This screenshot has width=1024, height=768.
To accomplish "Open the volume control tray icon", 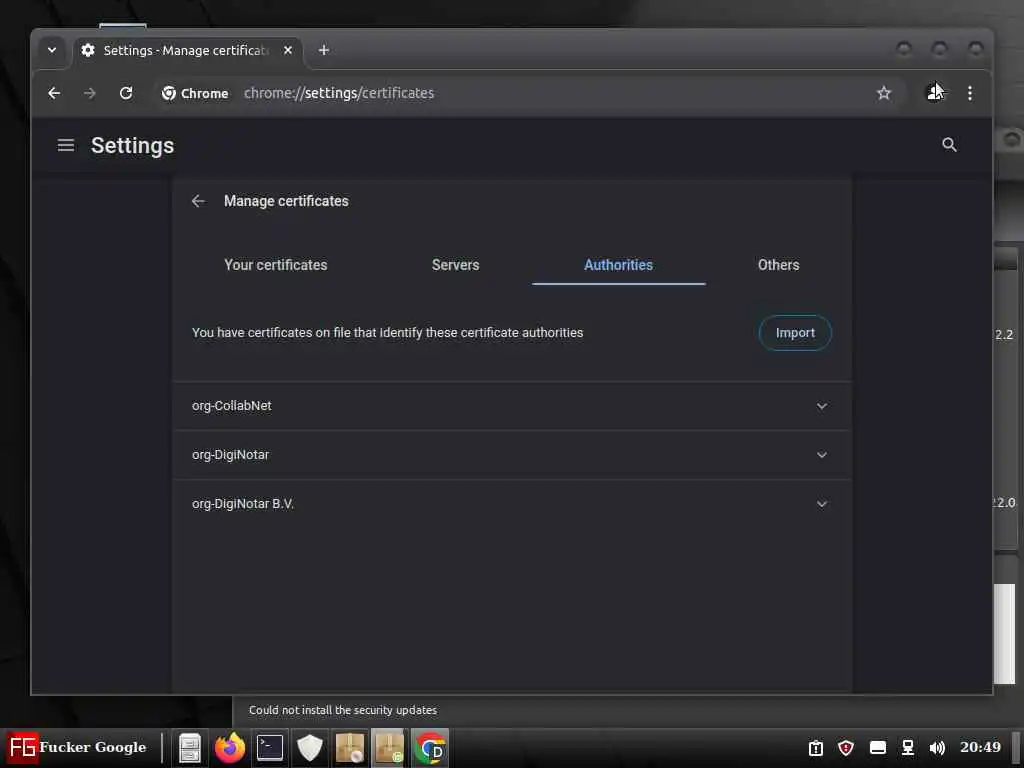I will [937, 748].
